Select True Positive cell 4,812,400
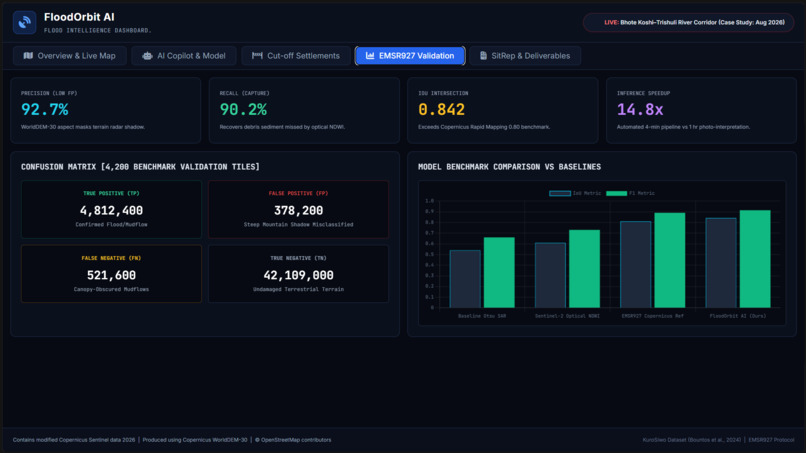This screenshot has height=453, width=806. tap(111, 209)
